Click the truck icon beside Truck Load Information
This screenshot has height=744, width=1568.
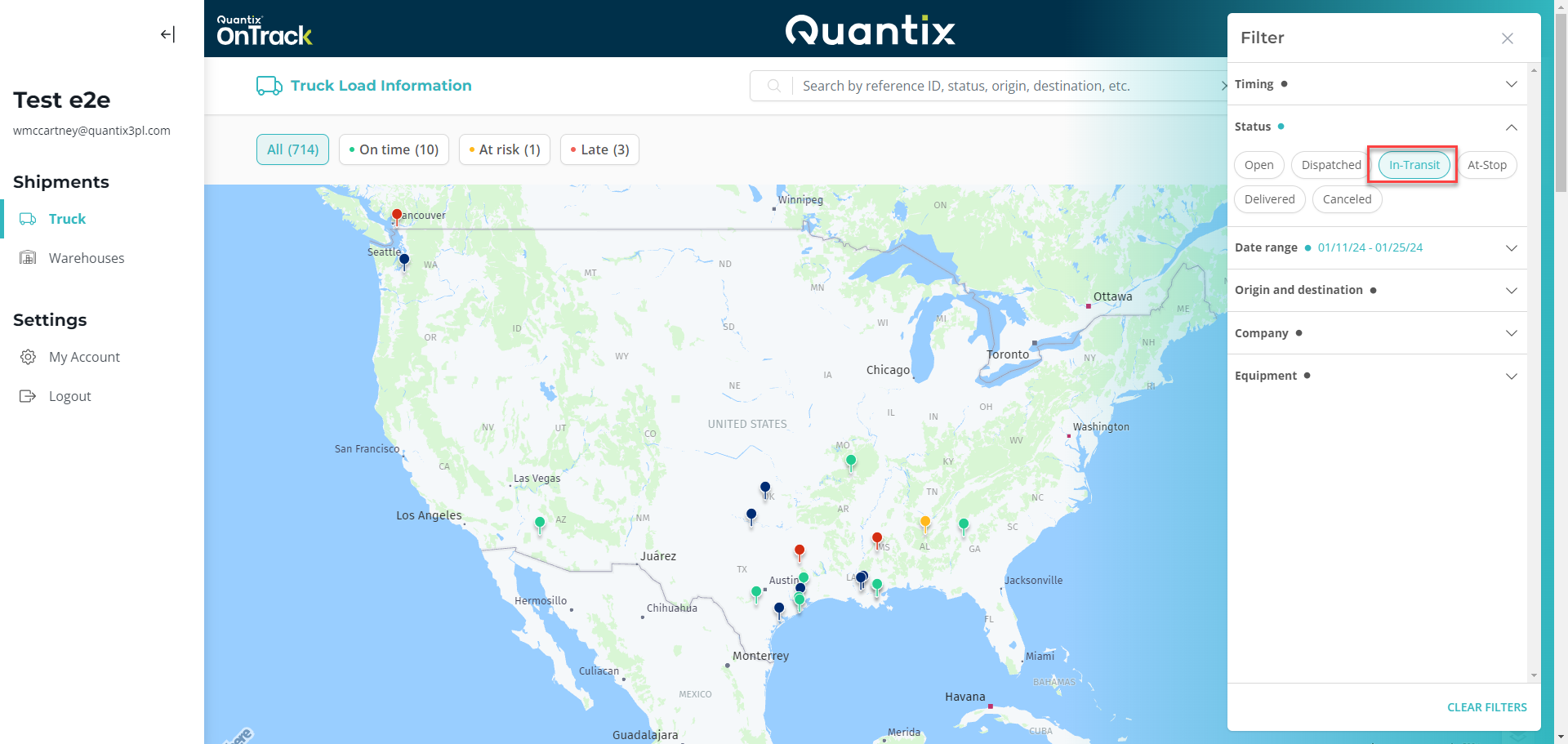coord(268,85)
